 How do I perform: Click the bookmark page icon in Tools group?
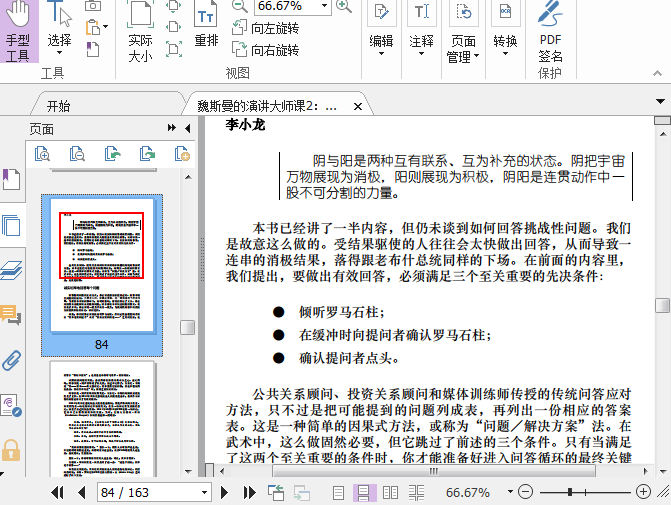93,49
